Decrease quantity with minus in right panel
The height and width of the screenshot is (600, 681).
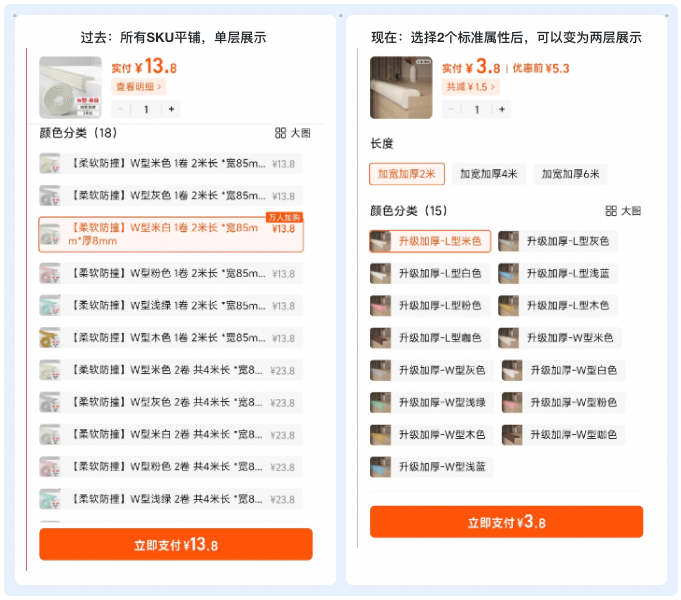coord(451,109)
